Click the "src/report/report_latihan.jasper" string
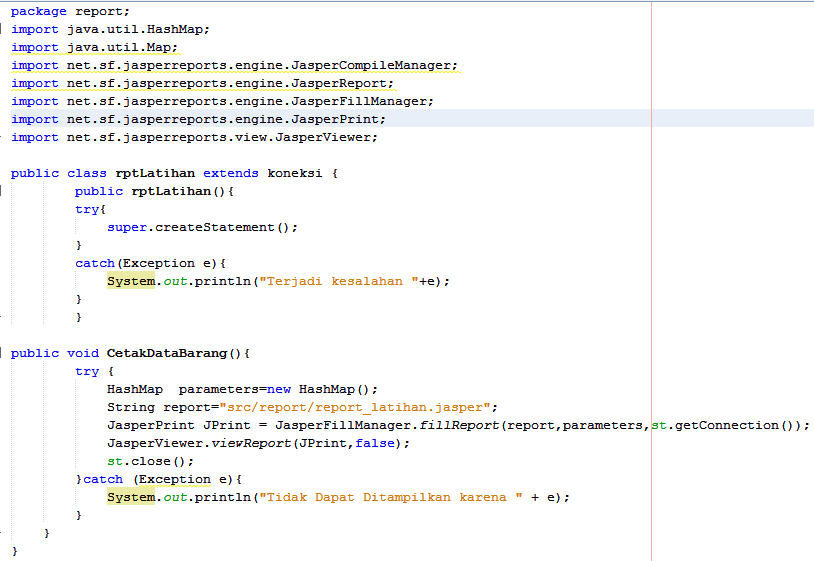 [x=355, y=407]
